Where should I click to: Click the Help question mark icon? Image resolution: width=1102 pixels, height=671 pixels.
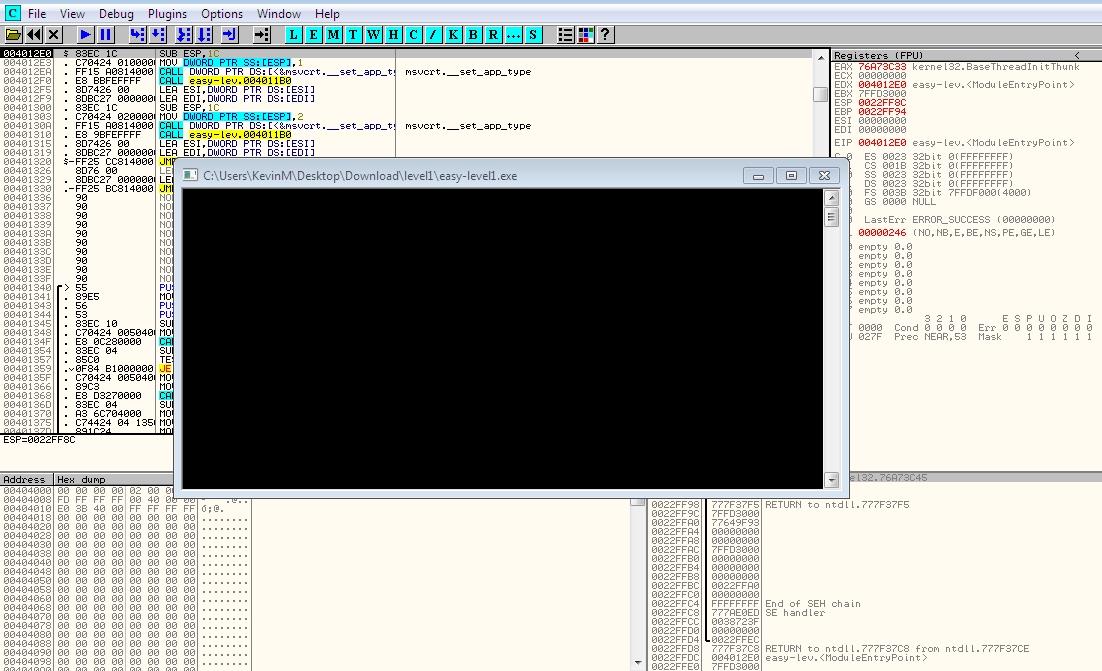click(x=605, y=34)
